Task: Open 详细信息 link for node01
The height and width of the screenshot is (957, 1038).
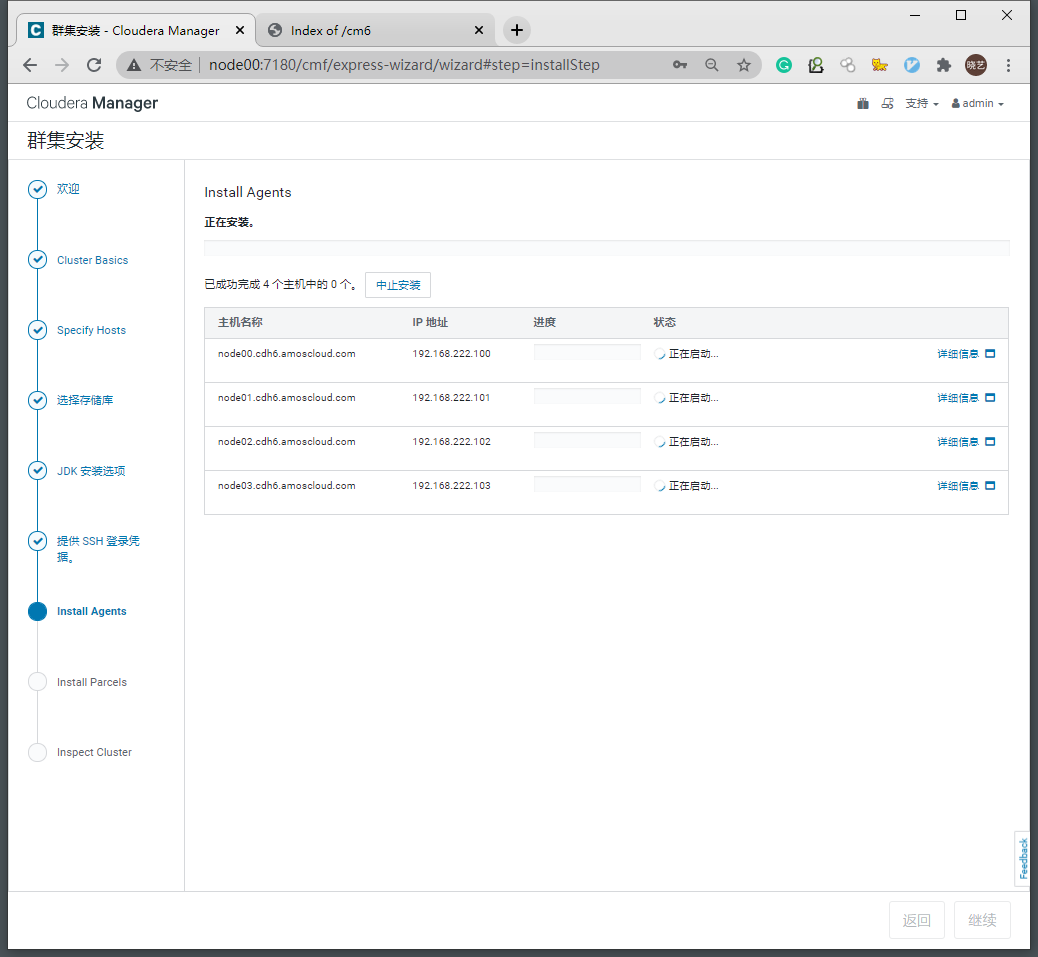Action: 958,397
